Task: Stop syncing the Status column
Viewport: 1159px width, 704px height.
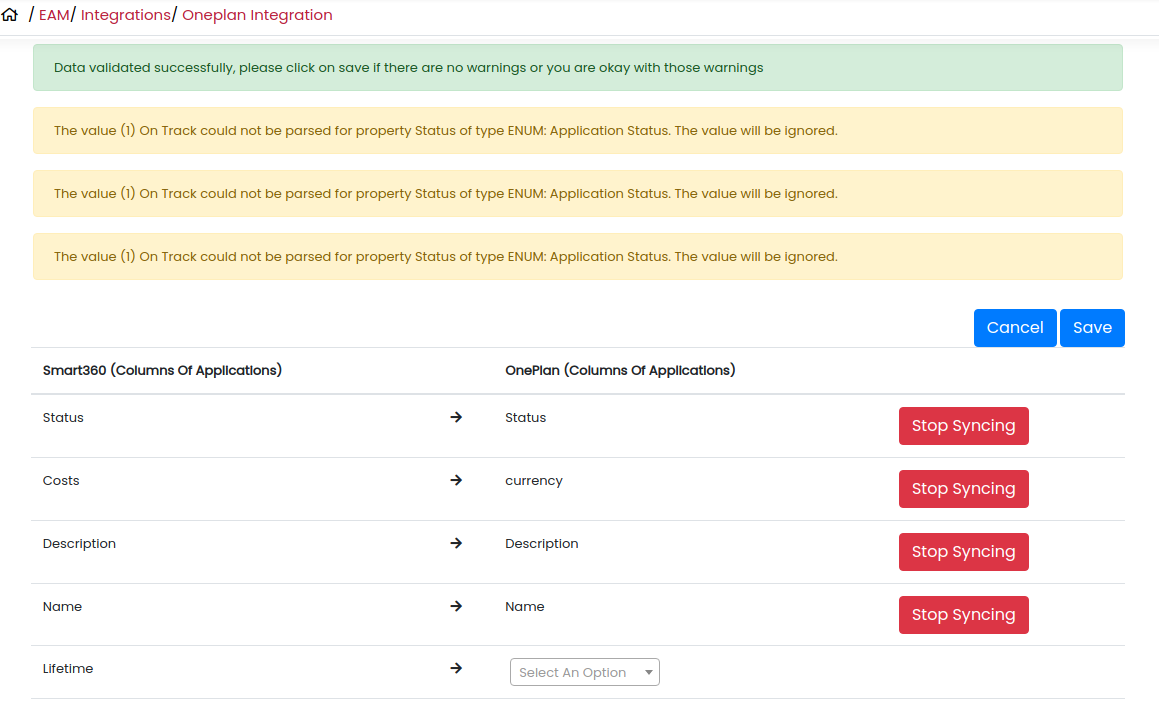Action: [963, 426]
